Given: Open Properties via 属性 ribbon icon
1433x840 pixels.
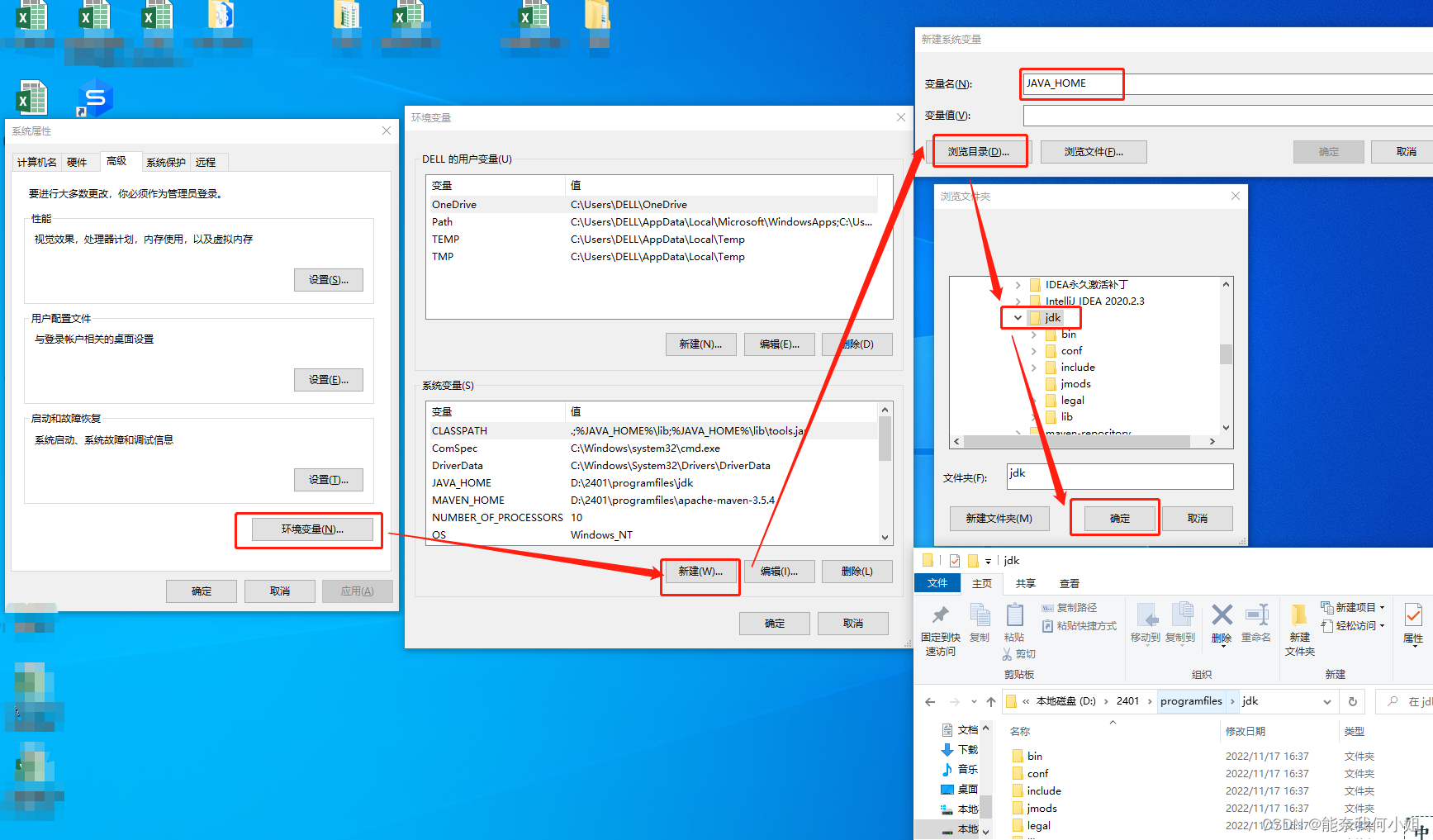Looking at the screenshot, I should pyautogui.click(x=1412, y=619).
